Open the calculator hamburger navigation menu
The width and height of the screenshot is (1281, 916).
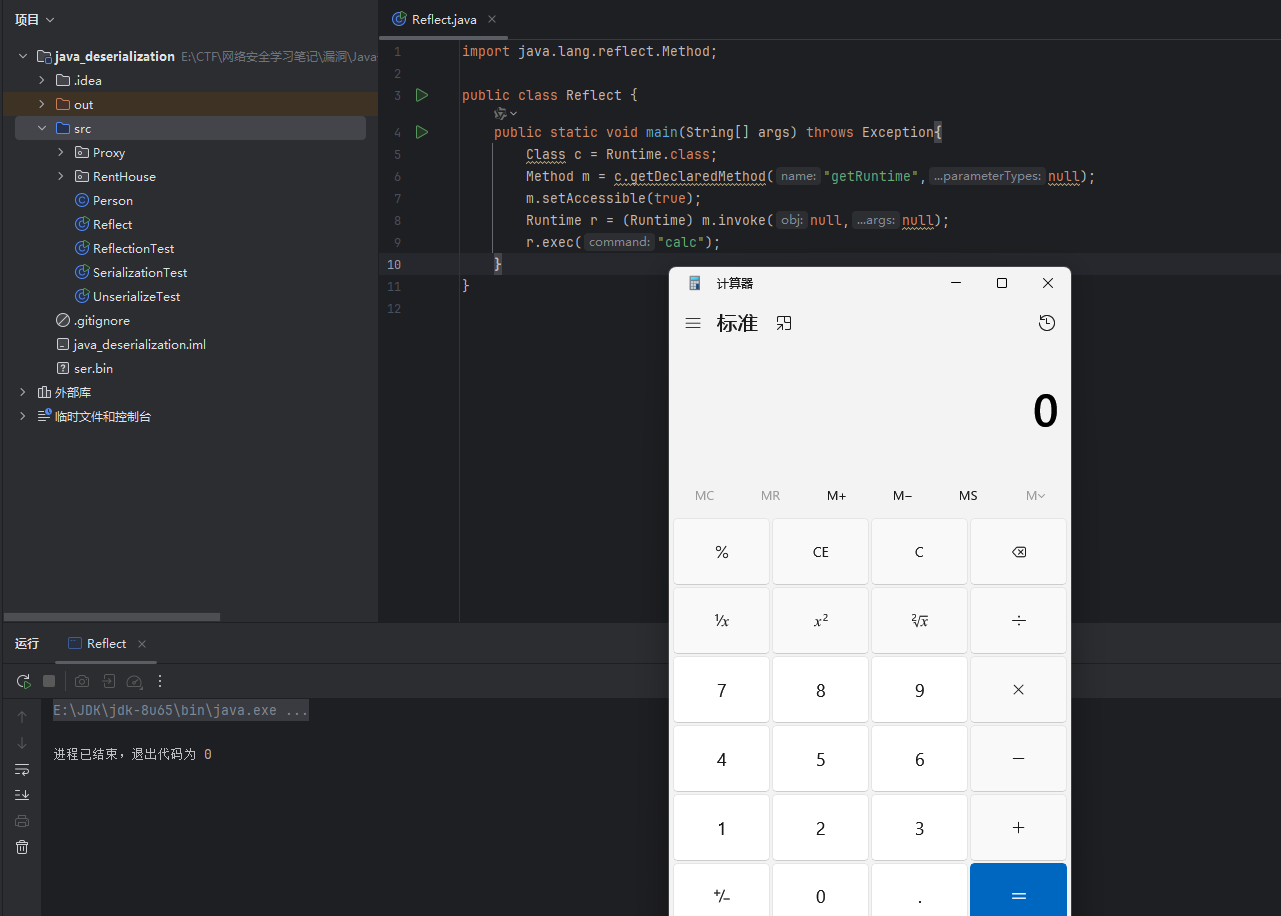tap(692, 323)
